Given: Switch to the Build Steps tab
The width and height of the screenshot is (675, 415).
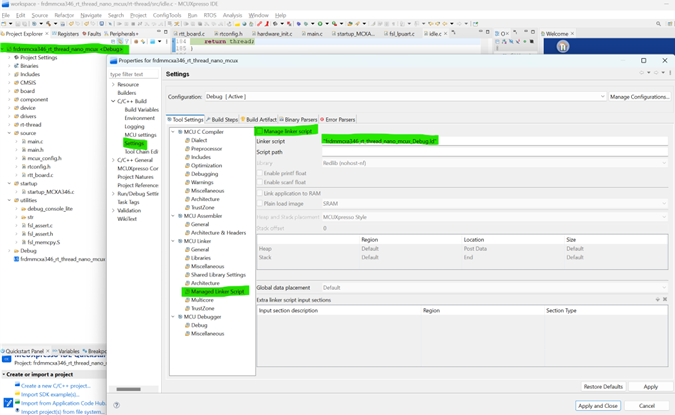Looking at the screenshot, I should [224, 119].
